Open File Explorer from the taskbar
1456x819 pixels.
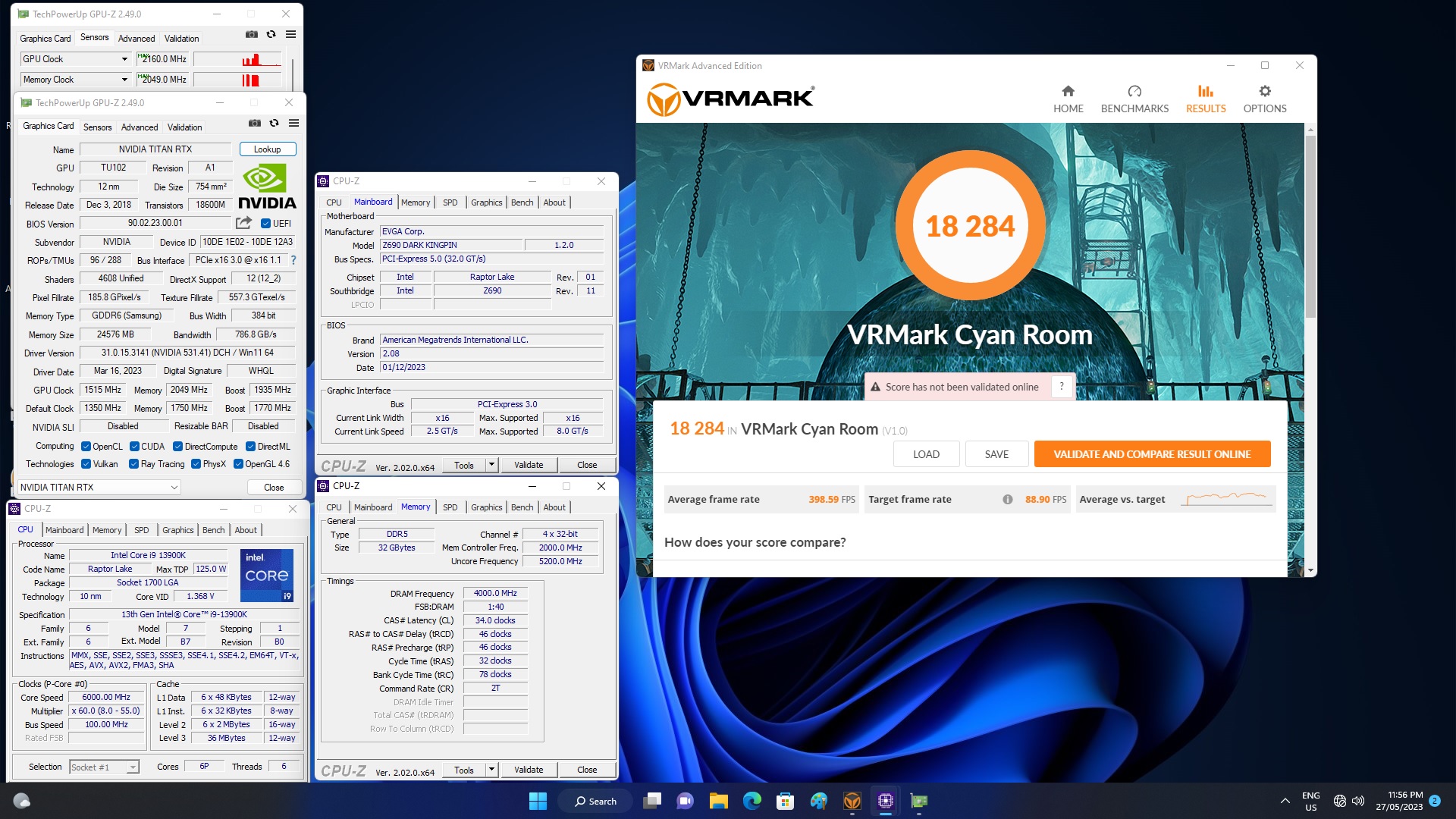pyautogui.click(x=719, y=801)
